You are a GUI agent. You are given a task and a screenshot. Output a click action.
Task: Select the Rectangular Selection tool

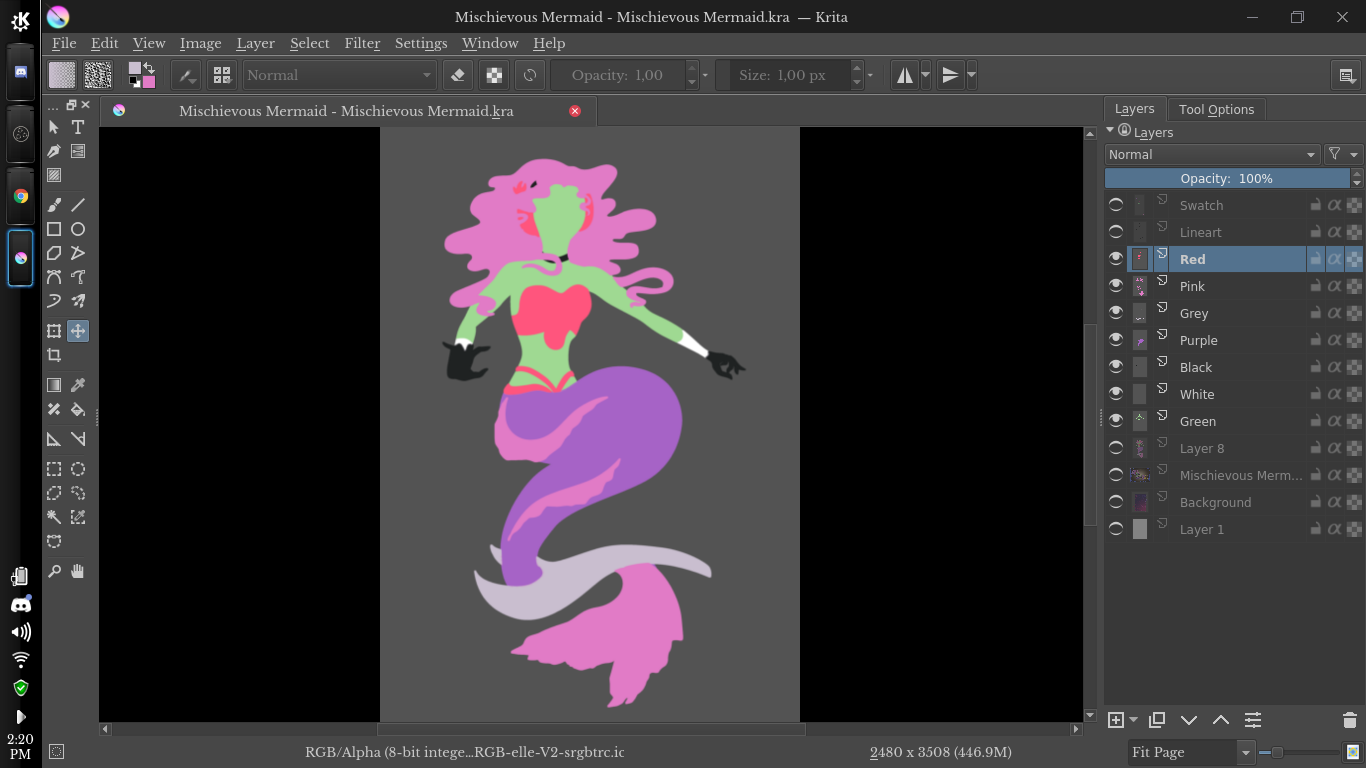tap(54, 469)
